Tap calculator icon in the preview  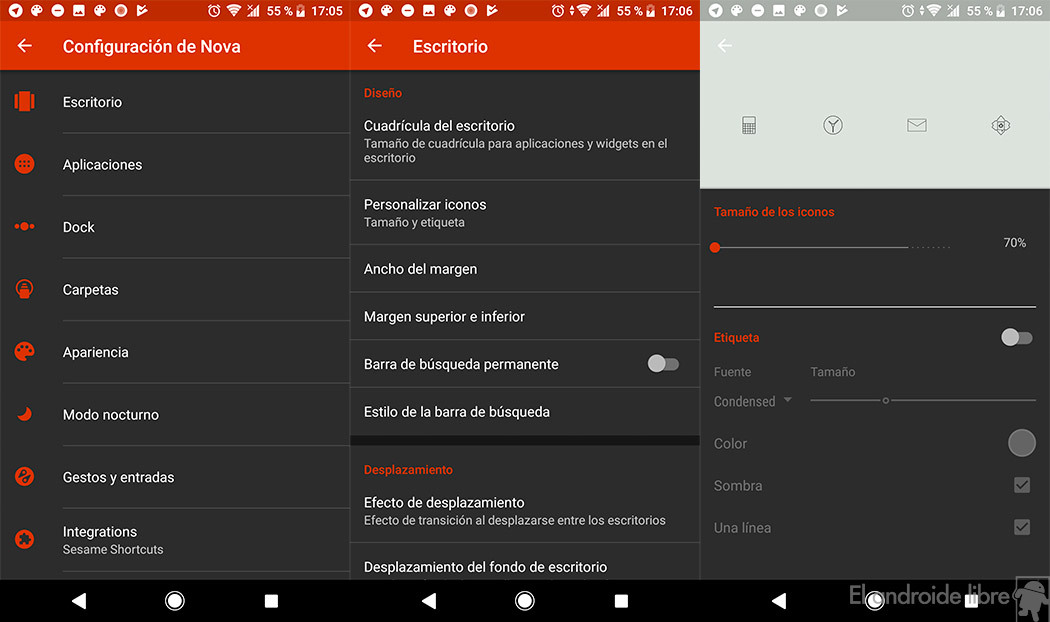tap(749, 125)
